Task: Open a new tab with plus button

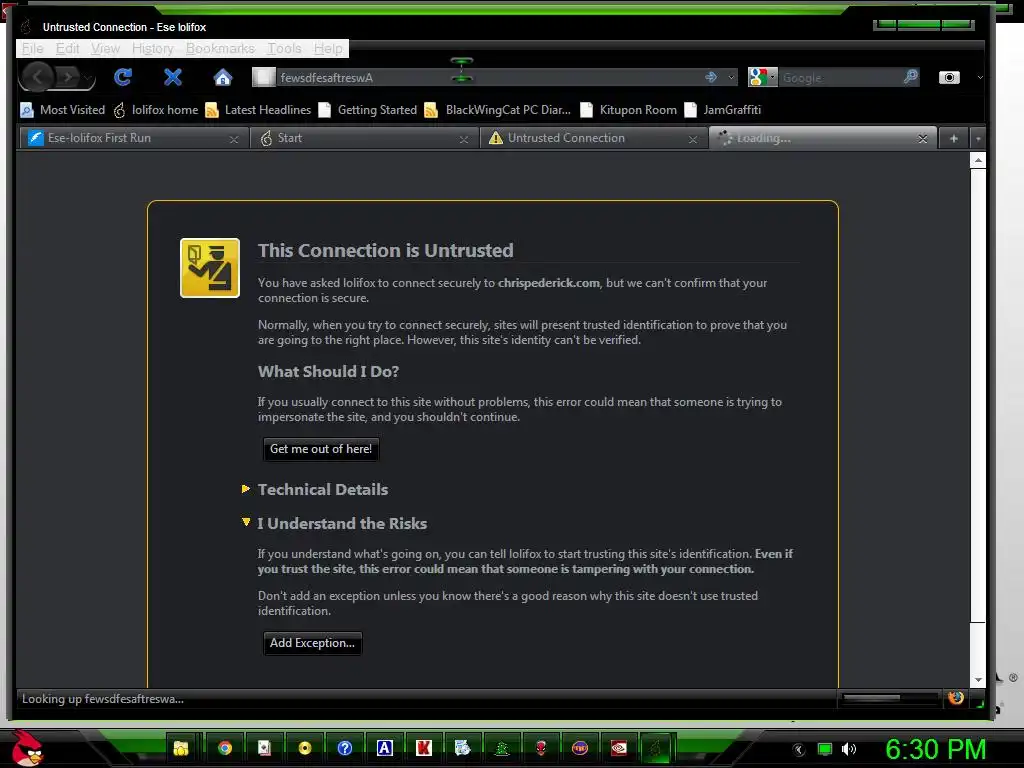Action: [x=953, y=138]
